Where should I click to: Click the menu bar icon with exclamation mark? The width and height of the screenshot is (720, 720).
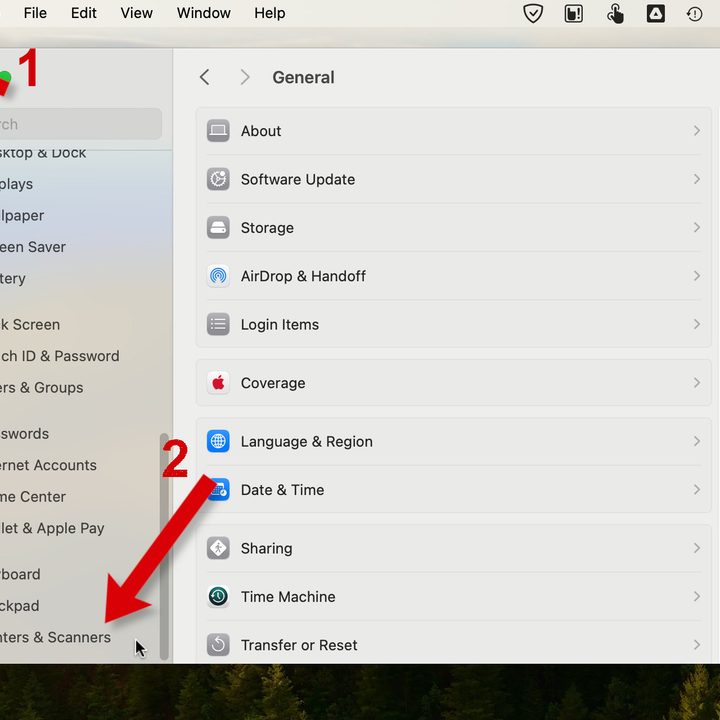574,13
